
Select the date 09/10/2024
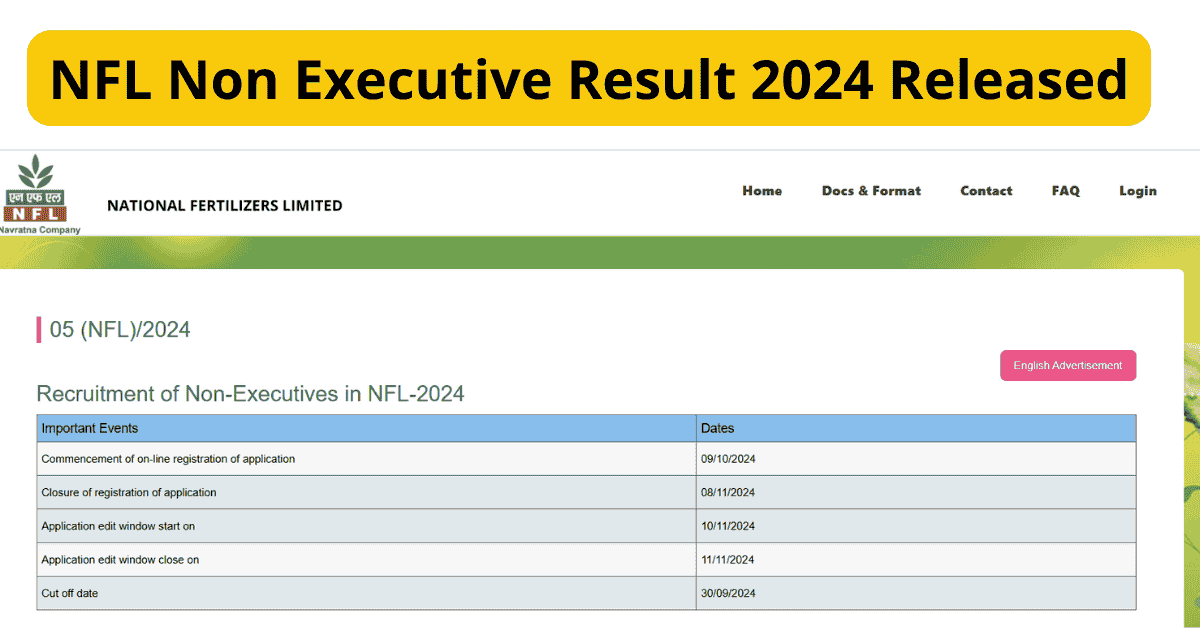click(x=728, y=459)
